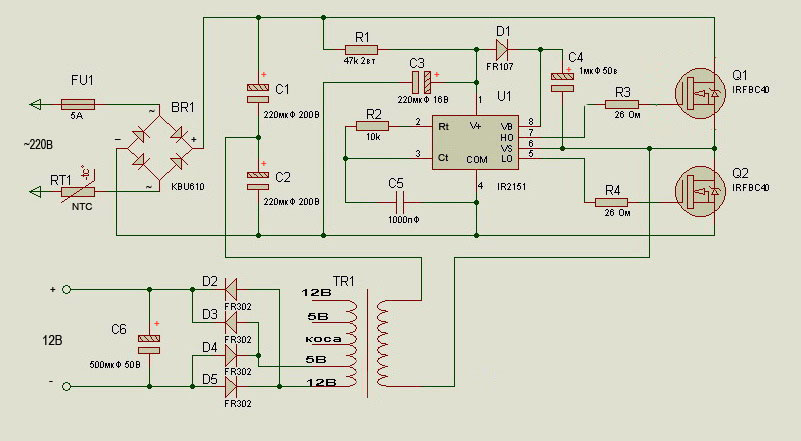
Task: Click resistor R3 26 Ом
Action: pyautogui.click(x=622, y=104)
